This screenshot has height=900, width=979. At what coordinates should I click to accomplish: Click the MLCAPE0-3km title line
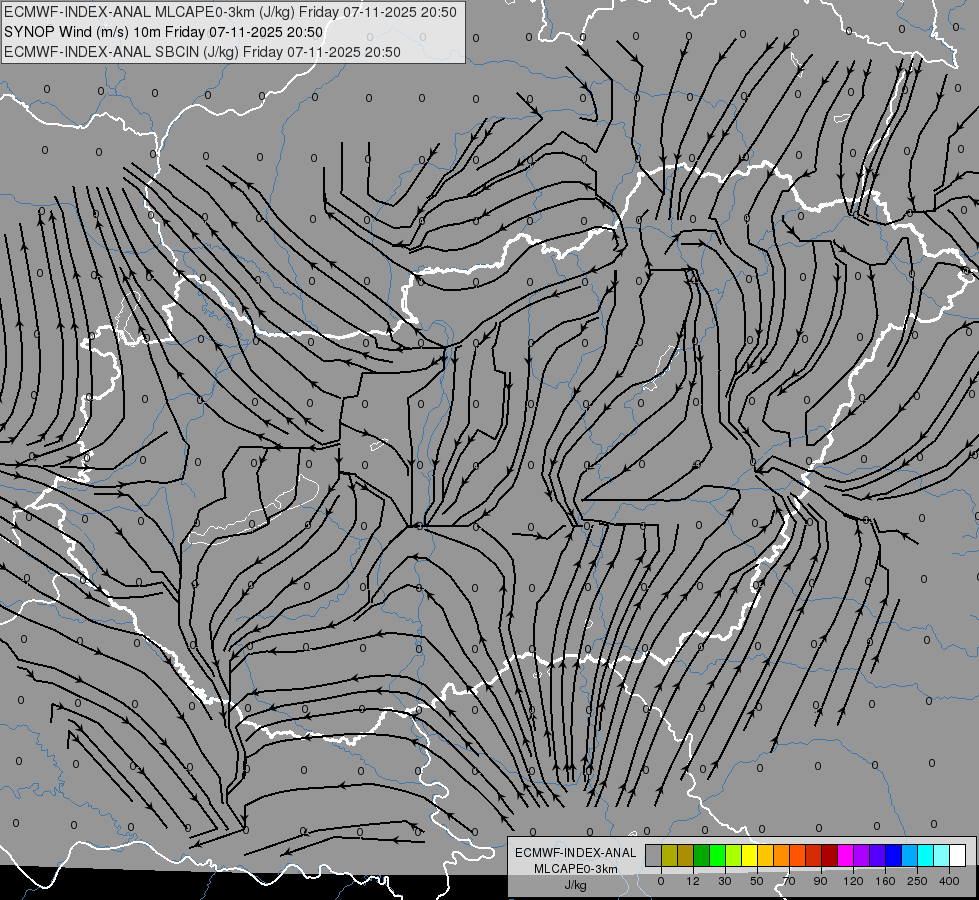tap(230, 12)
